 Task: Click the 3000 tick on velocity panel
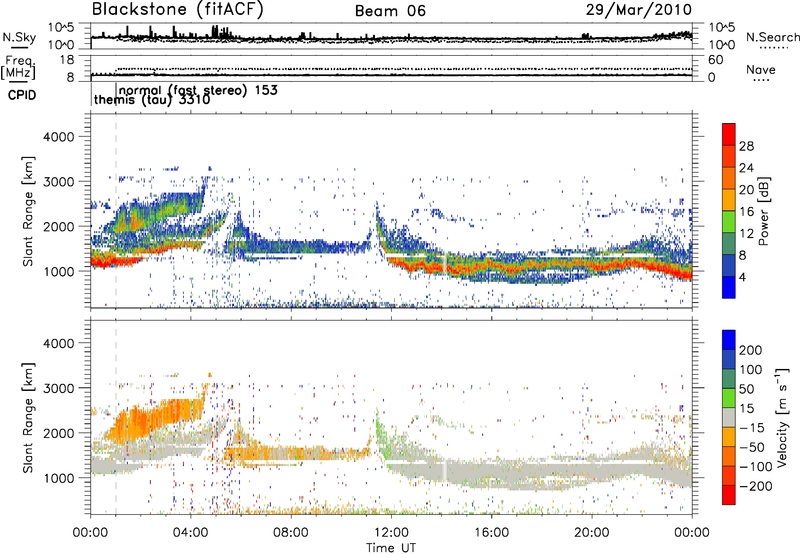tap(58, 388)
